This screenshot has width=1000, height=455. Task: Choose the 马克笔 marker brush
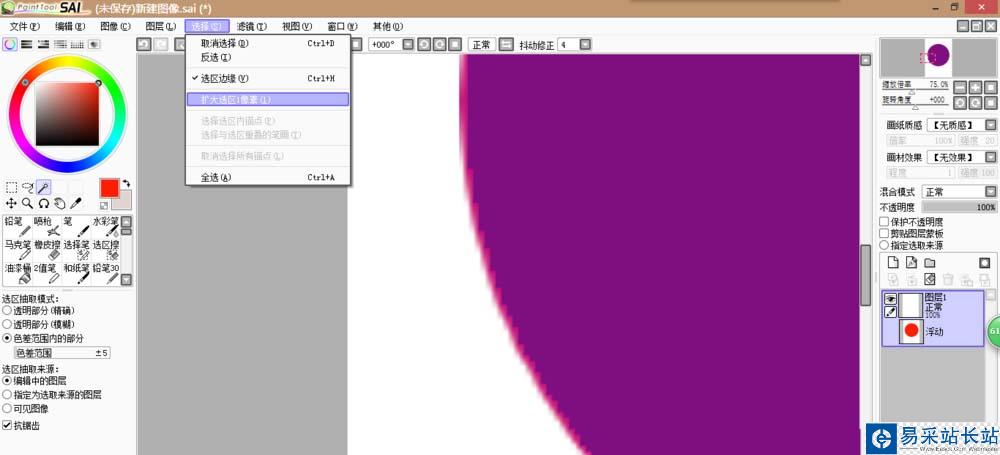pyautogui.click(x=17, y=250)
